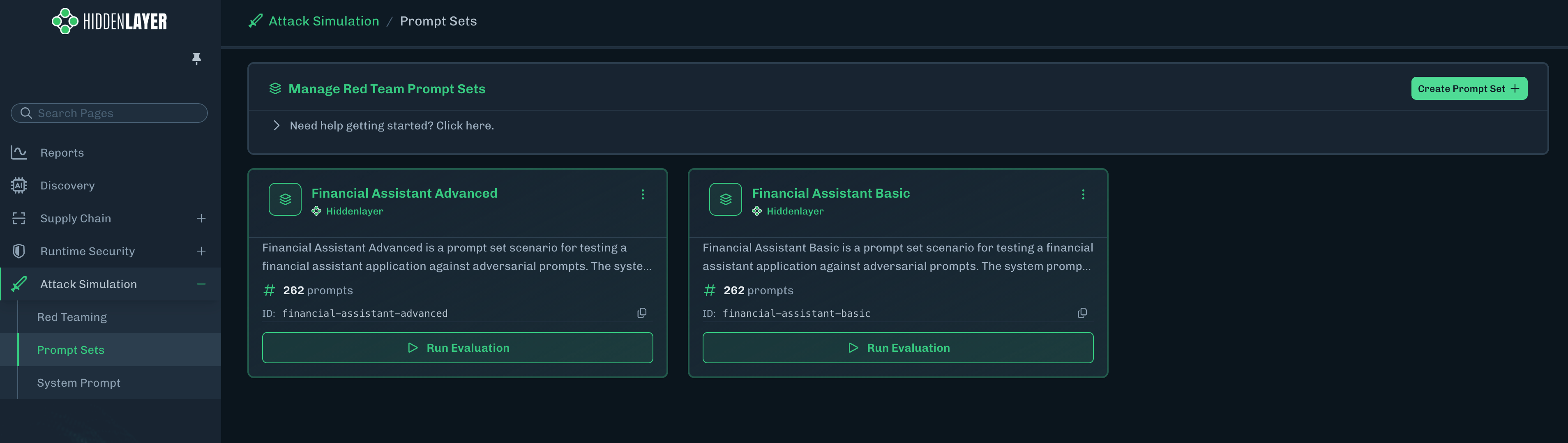Click Hiddenlayer logo icon on Advanced card
Image resolution: width=1568 pixels, height=443 pixels.
click(316, 210)
